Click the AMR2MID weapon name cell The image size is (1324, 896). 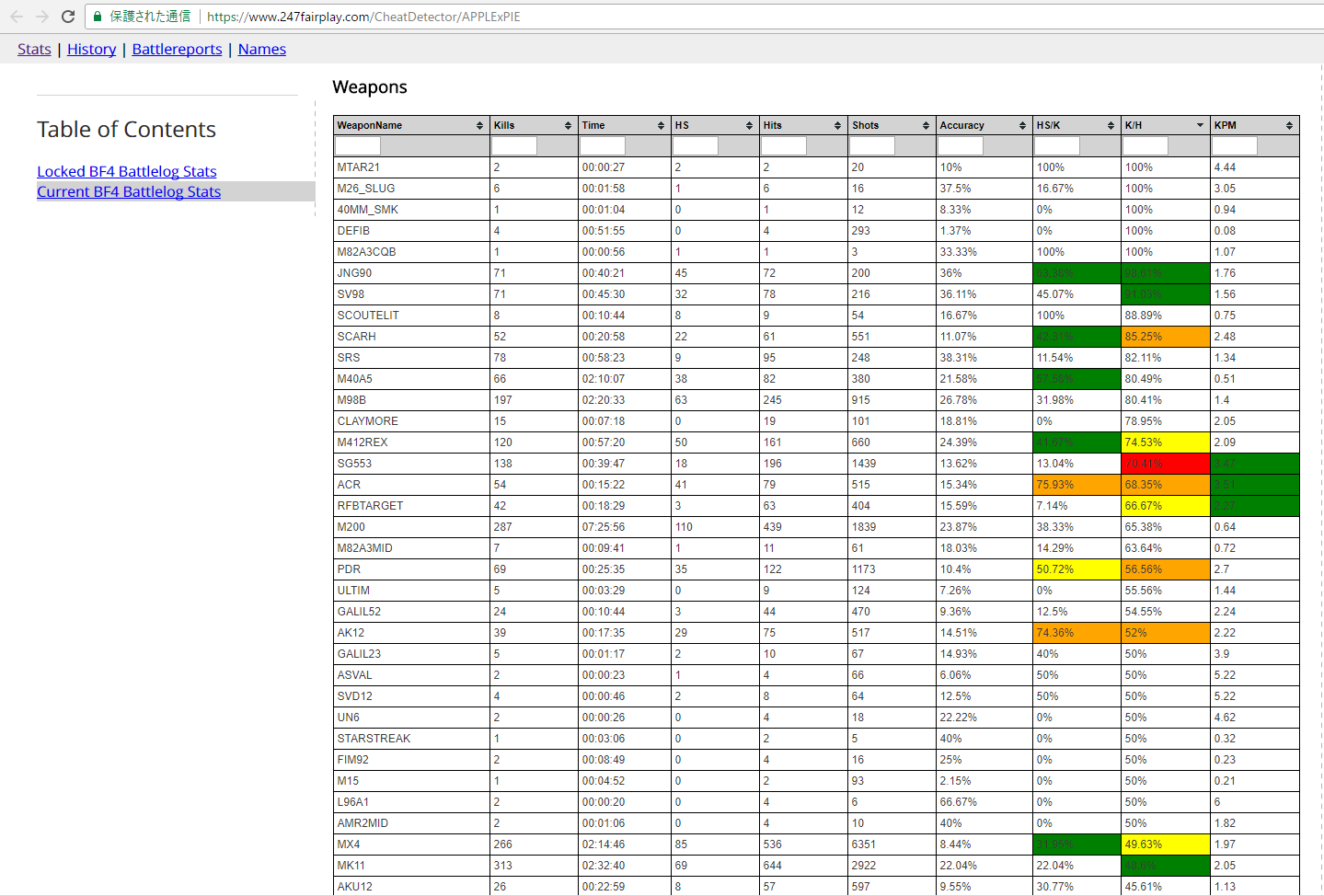point(410,823)
